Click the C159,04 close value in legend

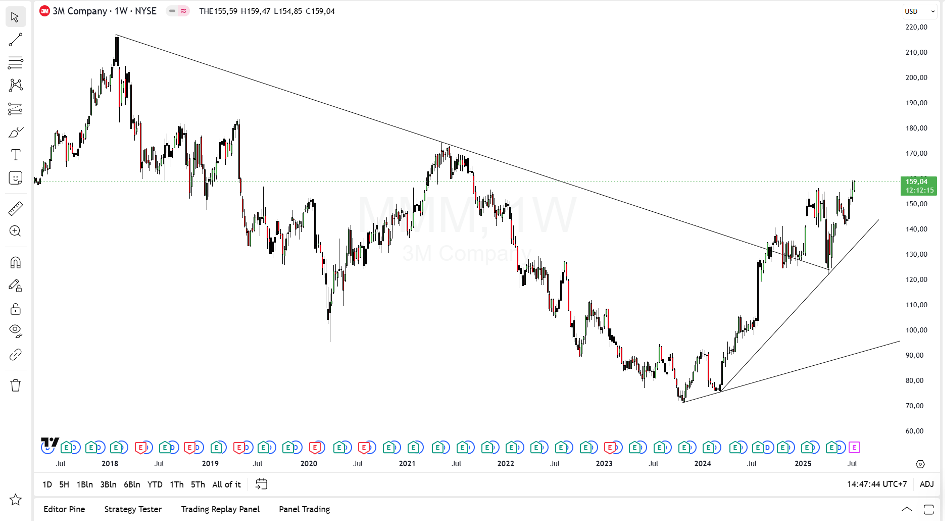click(320, 11)
